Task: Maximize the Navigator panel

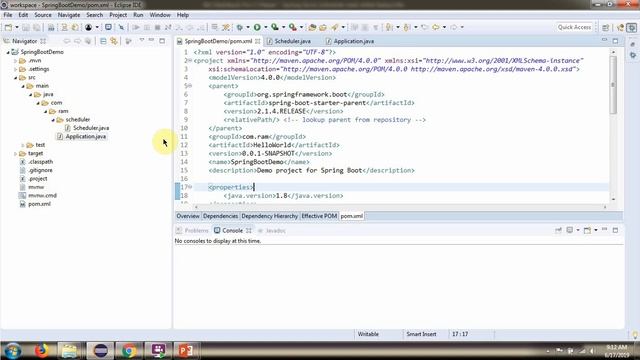Action: 162,41
